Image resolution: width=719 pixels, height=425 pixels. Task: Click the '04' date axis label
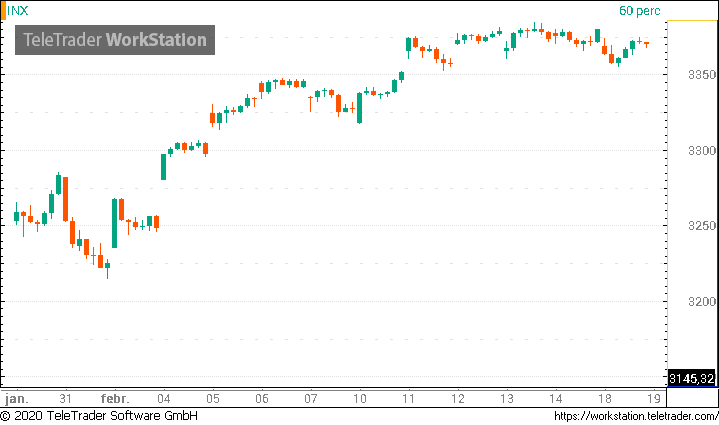pyautogui.click(x=164, y=398)
